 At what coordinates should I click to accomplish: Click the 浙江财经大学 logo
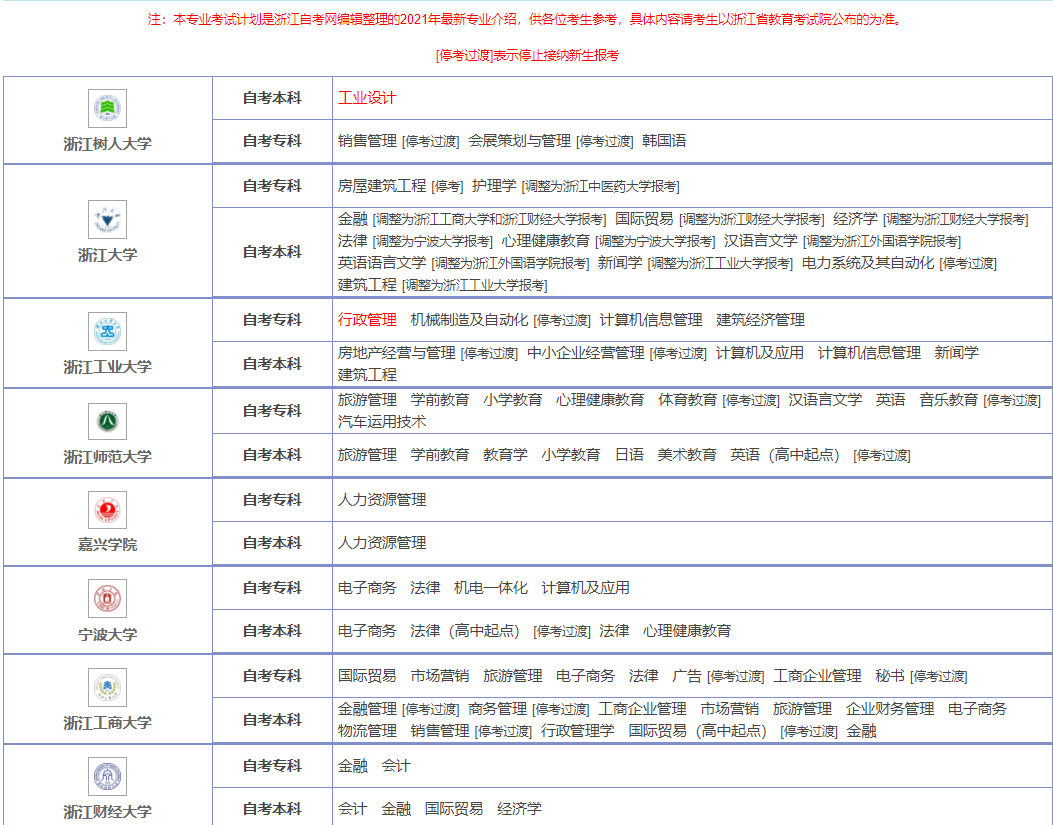[x=107, y=776]
